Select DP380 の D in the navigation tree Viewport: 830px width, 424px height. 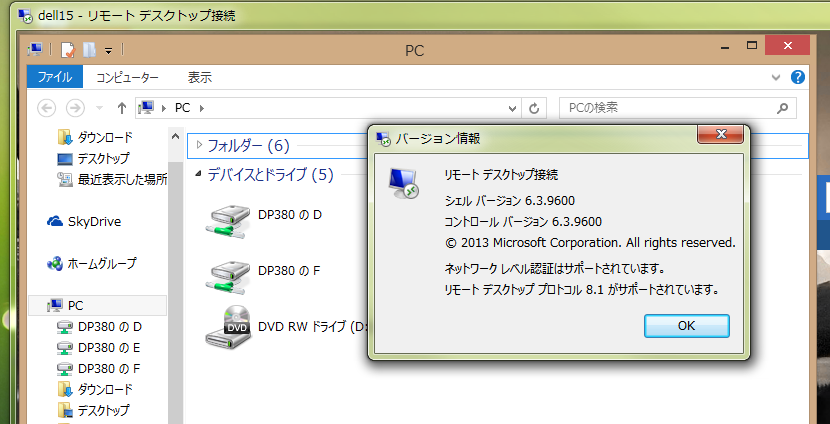tap(100, 327)
